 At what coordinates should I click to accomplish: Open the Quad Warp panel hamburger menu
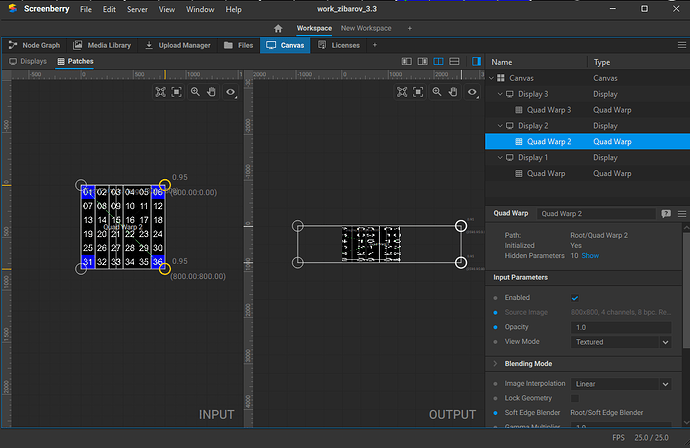682,213
